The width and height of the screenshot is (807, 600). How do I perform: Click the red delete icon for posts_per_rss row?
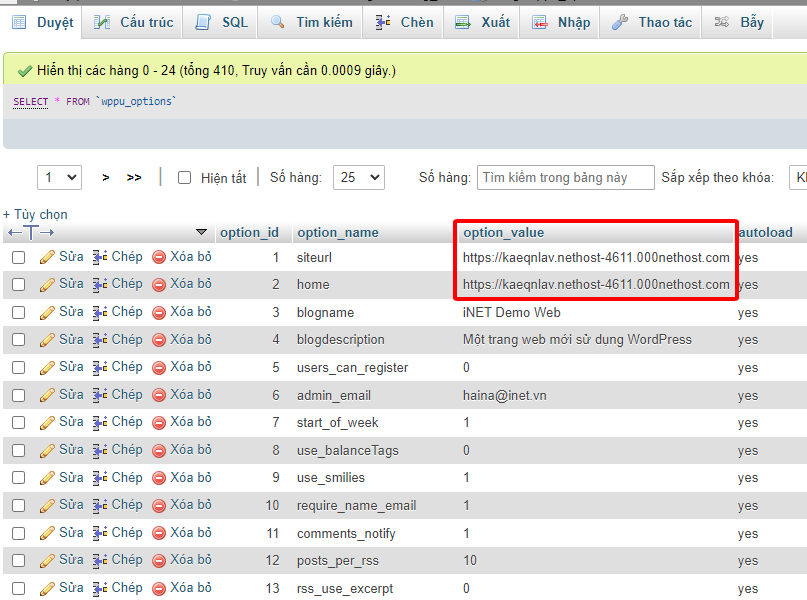159,560
